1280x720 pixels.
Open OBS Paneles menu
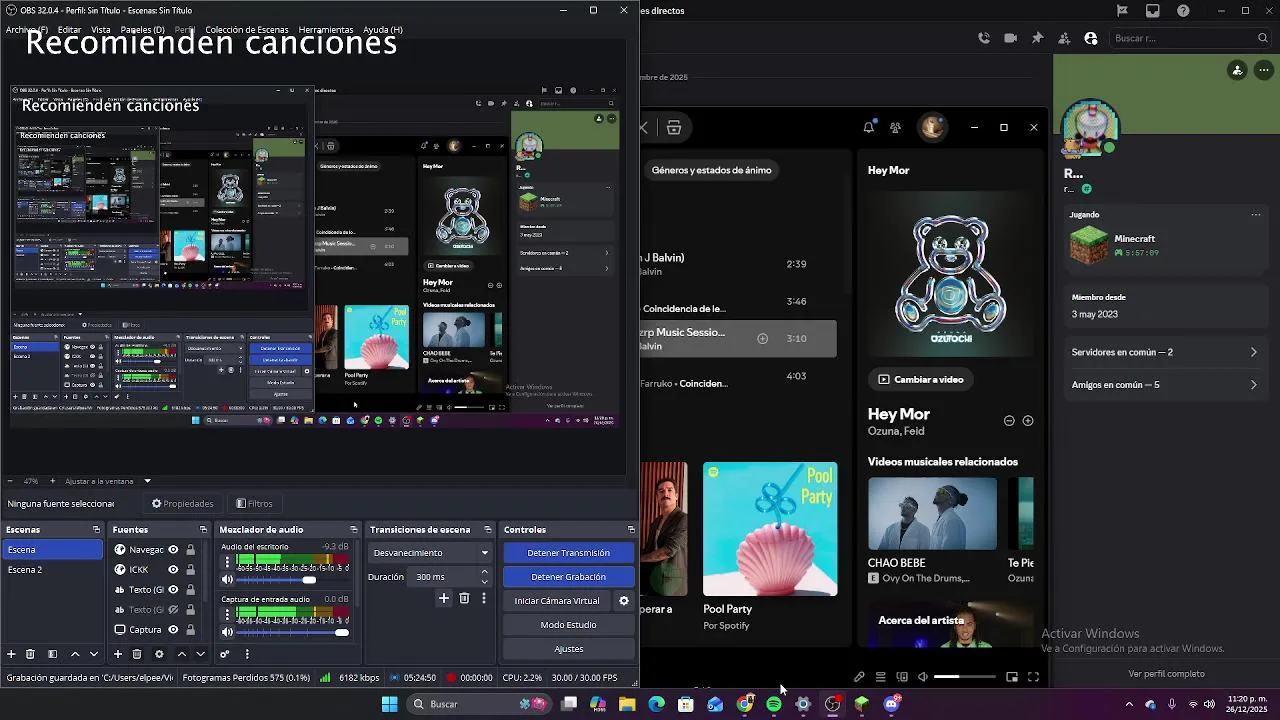pos(142,30)
